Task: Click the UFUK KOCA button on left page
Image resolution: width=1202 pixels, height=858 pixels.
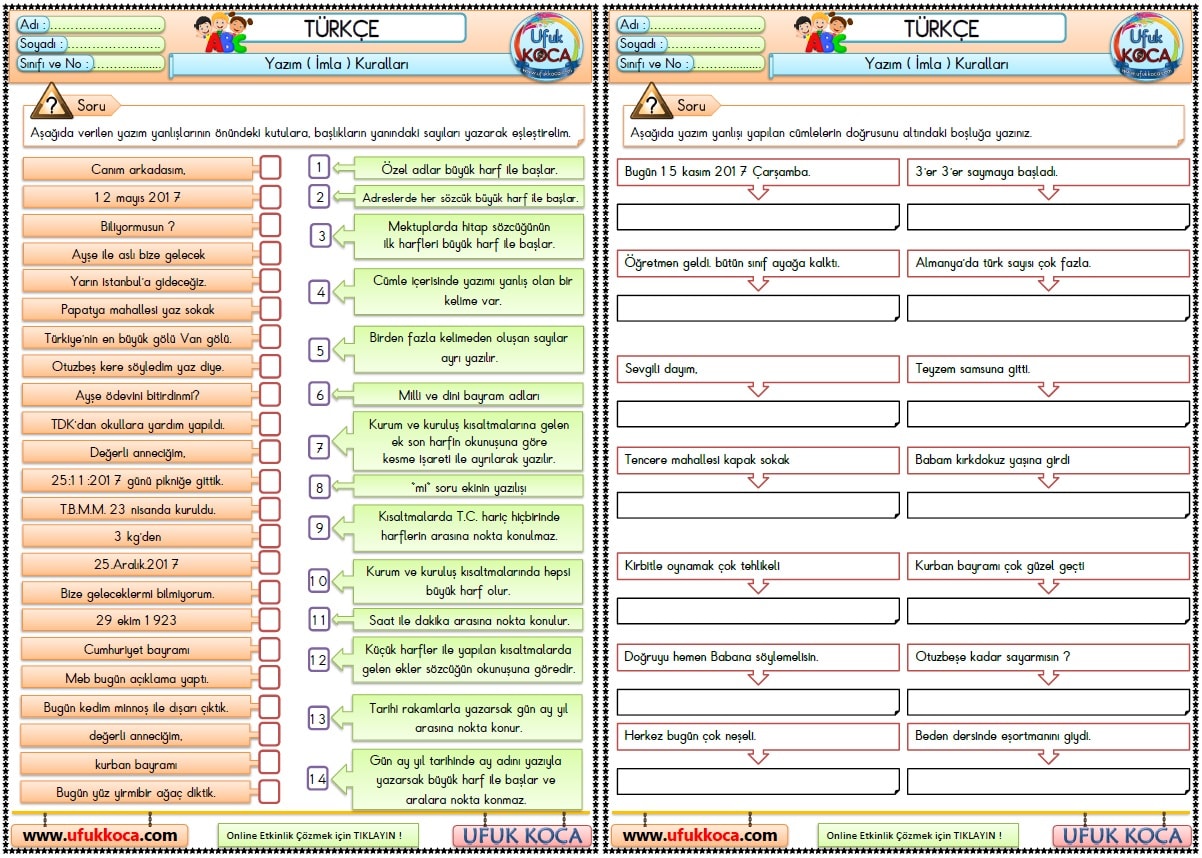Action: [x=522, y=835]
